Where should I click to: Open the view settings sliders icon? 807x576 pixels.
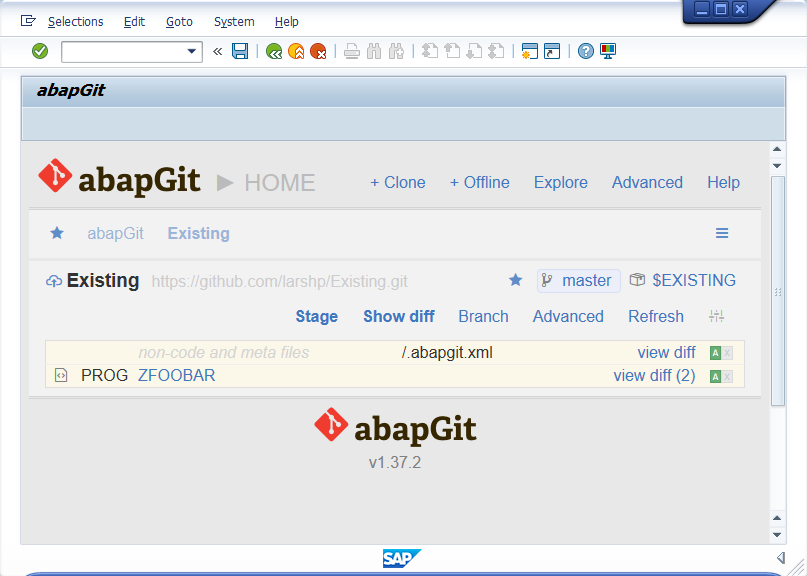pos(716,316)
